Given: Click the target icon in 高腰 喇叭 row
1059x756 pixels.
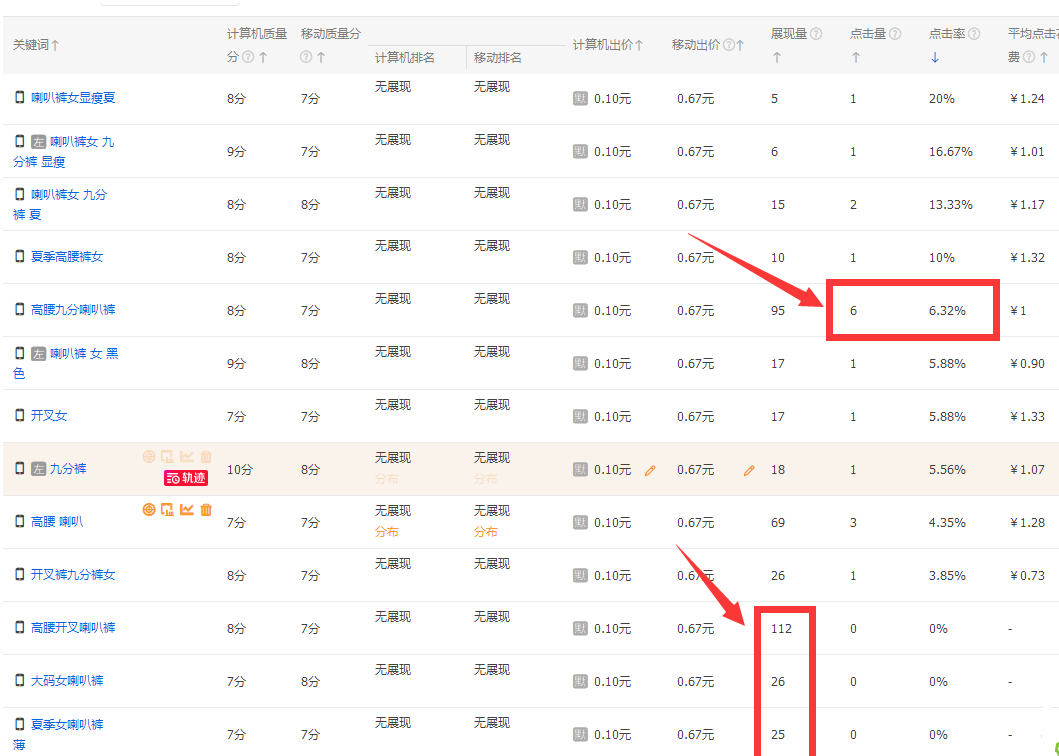Looking at the screenshot, I should point(149,510).
